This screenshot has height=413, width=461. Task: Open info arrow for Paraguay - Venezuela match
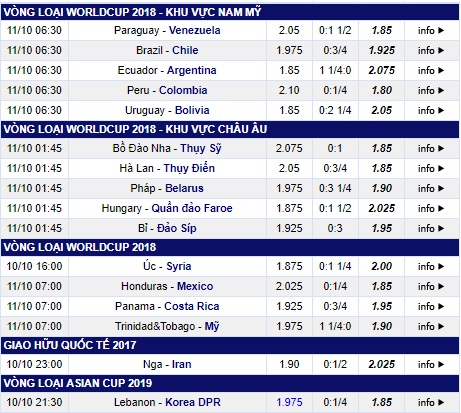[x=431, y=30]
